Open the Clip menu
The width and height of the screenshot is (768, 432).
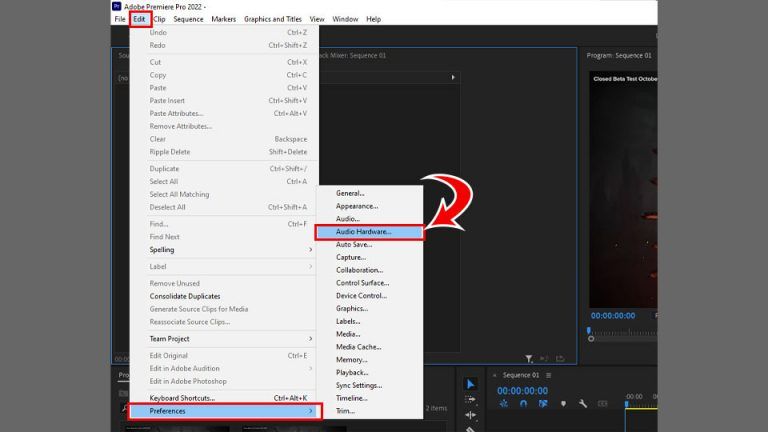160,19
